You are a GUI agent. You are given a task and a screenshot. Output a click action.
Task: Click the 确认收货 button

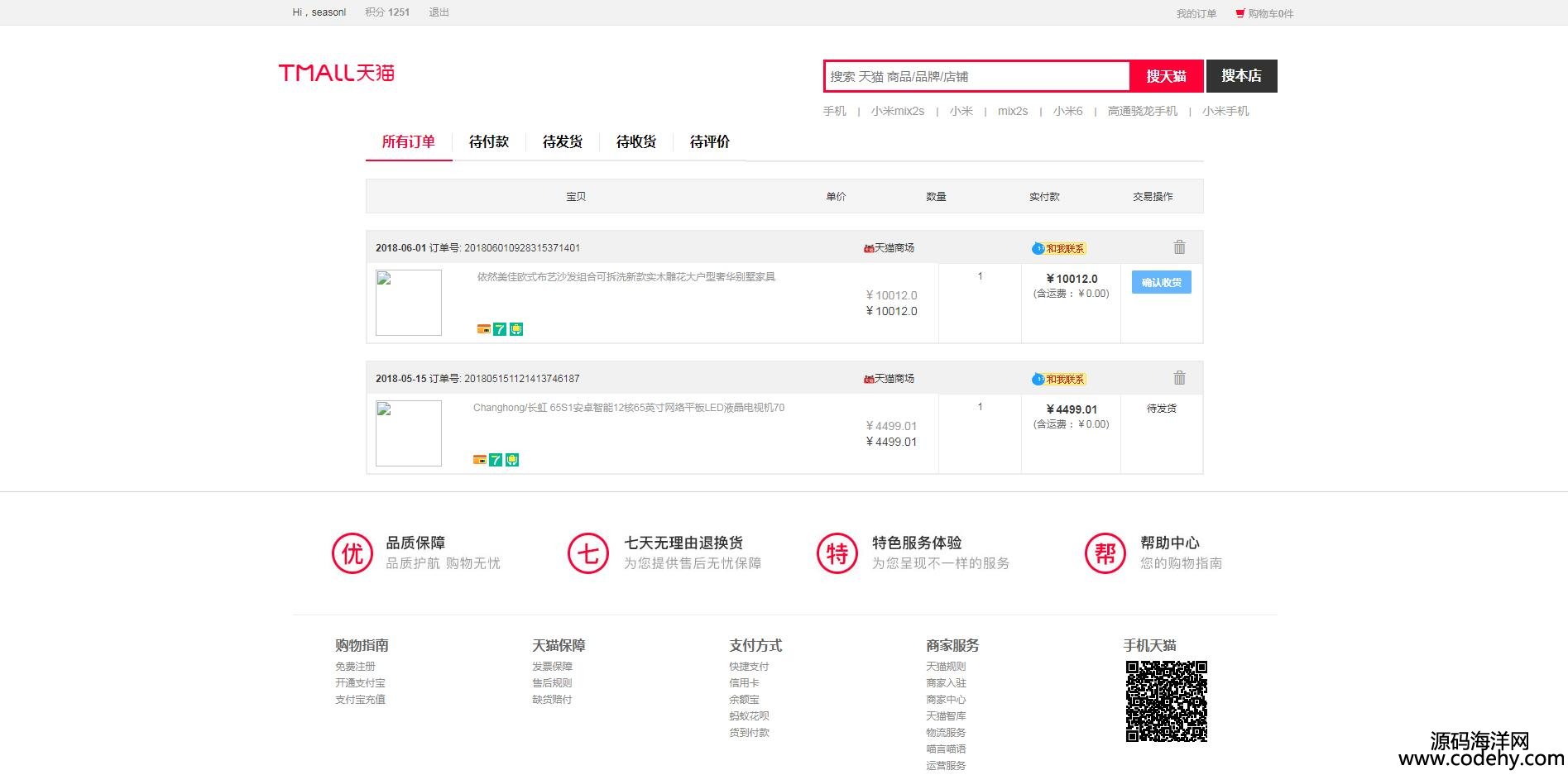1162,282
